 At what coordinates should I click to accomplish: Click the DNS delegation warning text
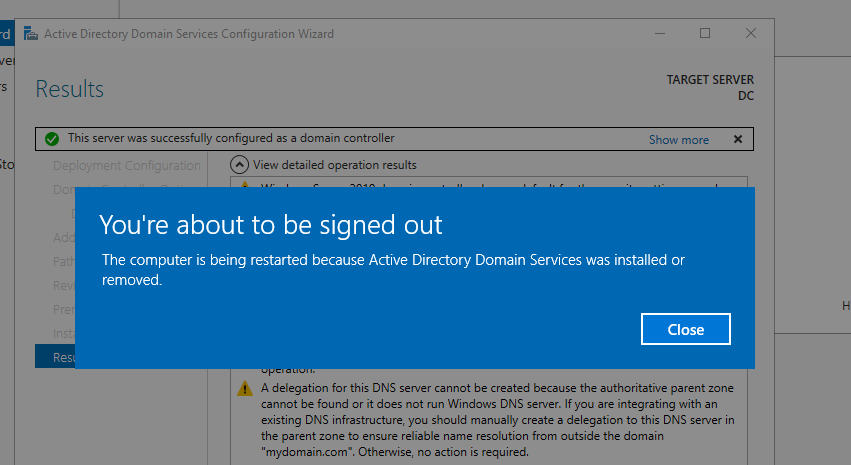(495, 420)
